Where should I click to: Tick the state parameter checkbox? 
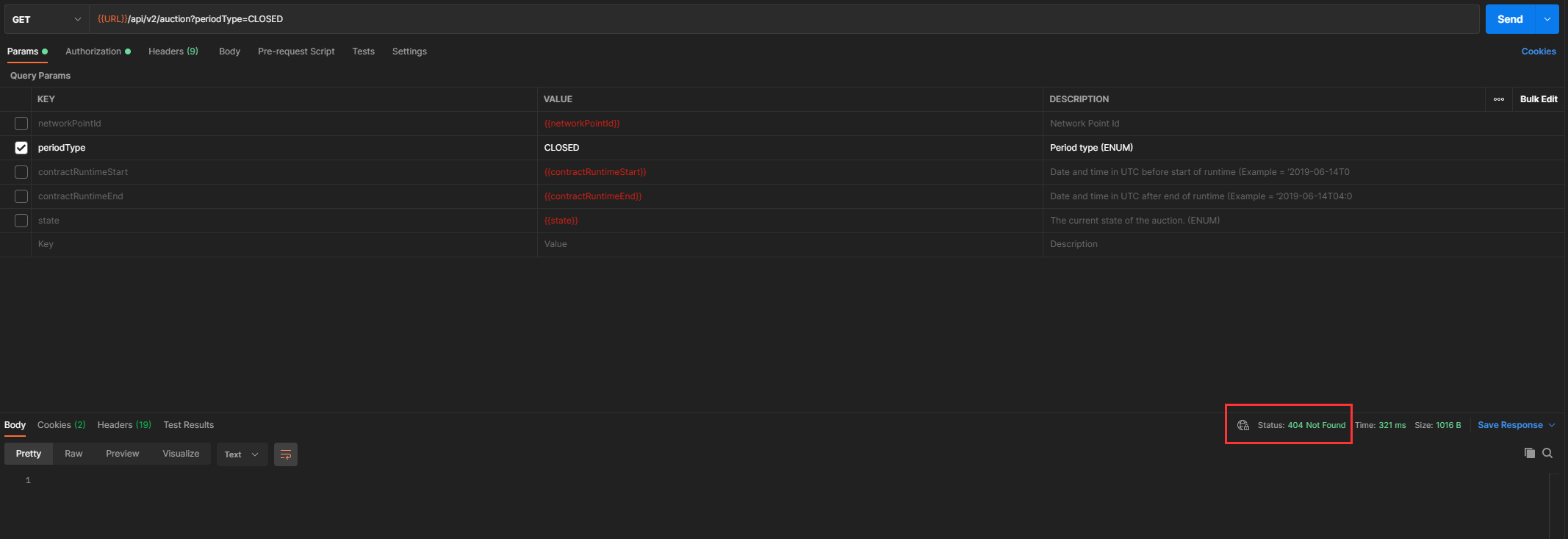point(21,221)
